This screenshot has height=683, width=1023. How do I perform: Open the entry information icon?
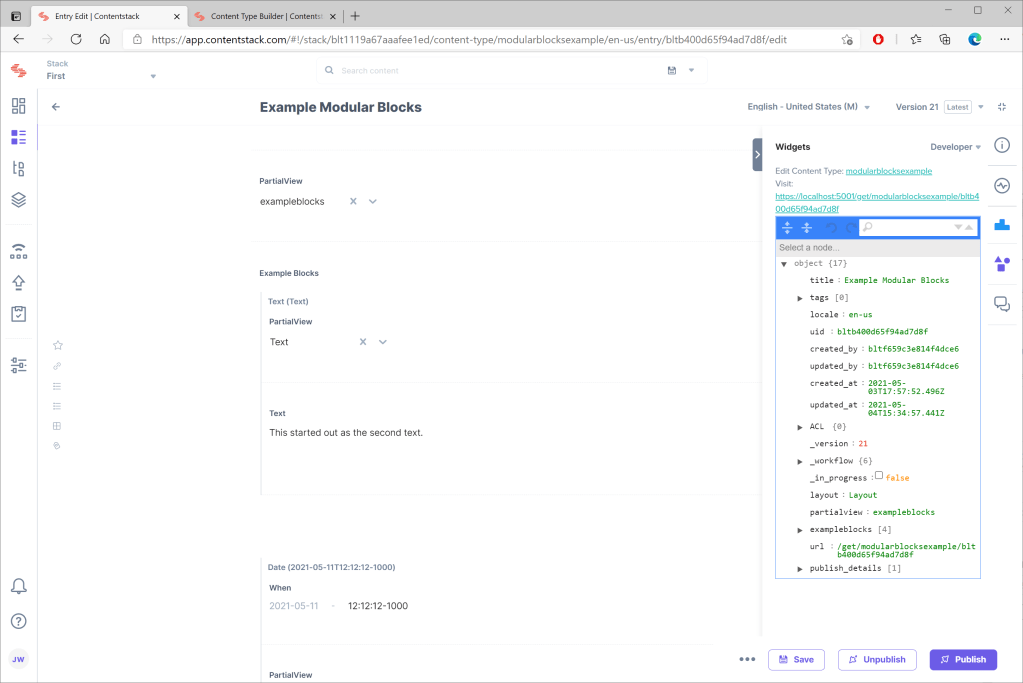tap(1002, 146)
